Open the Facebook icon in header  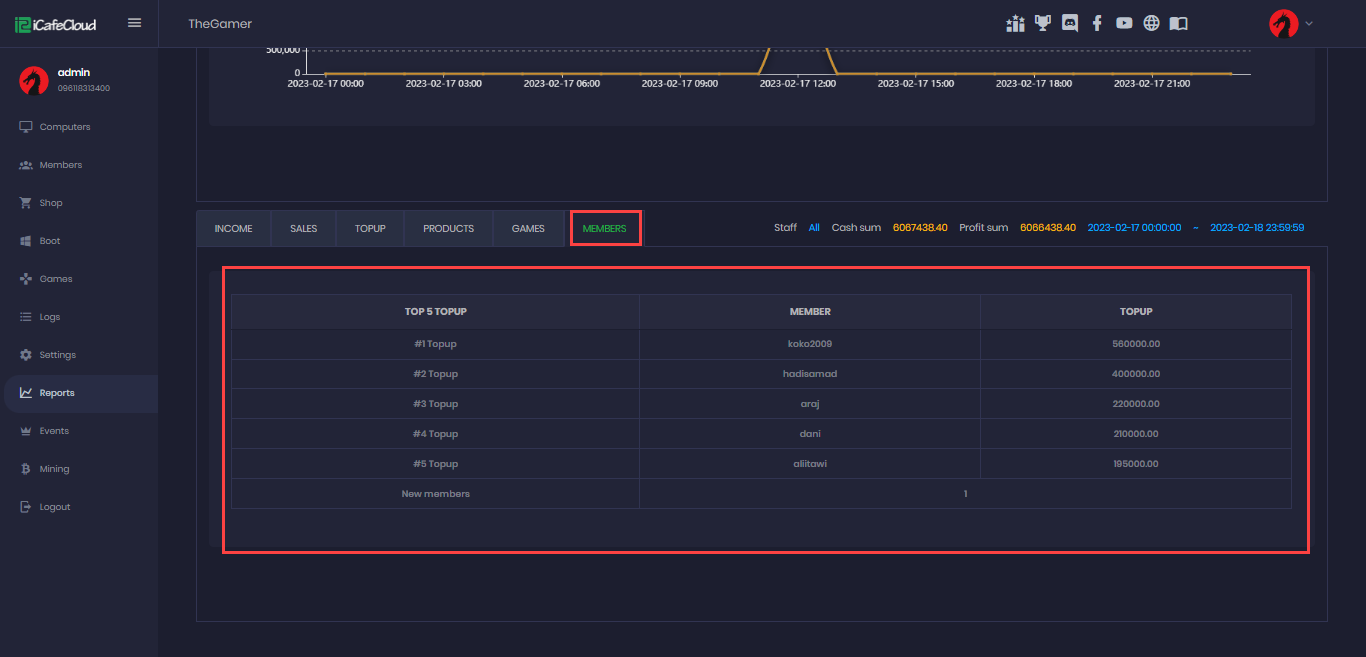point(1097,23)
